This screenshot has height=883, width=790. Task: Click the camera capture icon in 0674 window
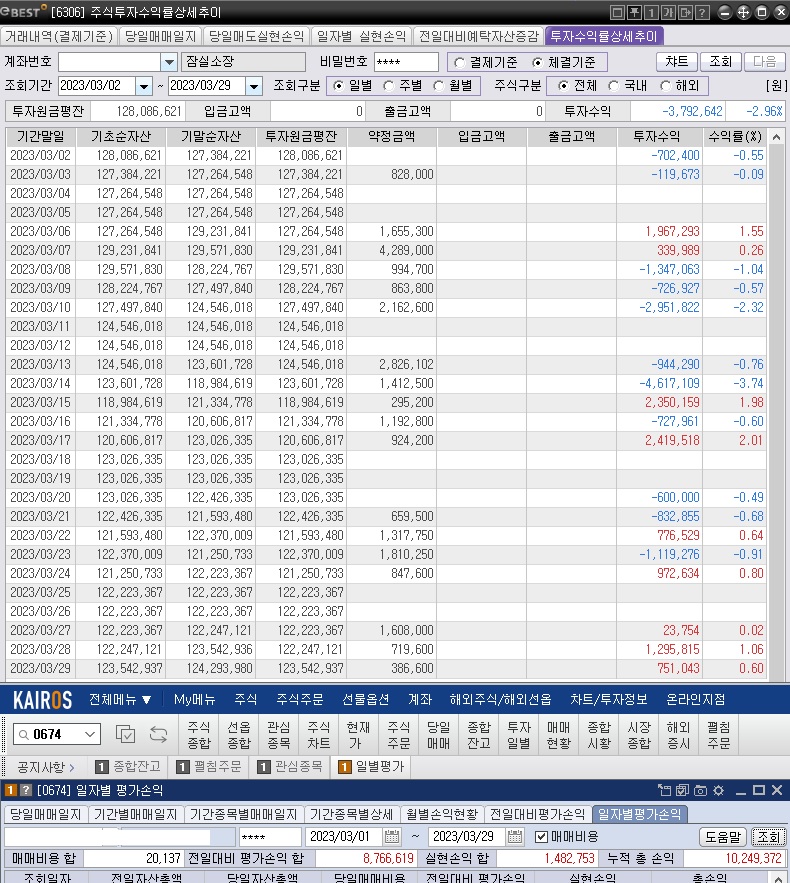(x=700, y=791)
